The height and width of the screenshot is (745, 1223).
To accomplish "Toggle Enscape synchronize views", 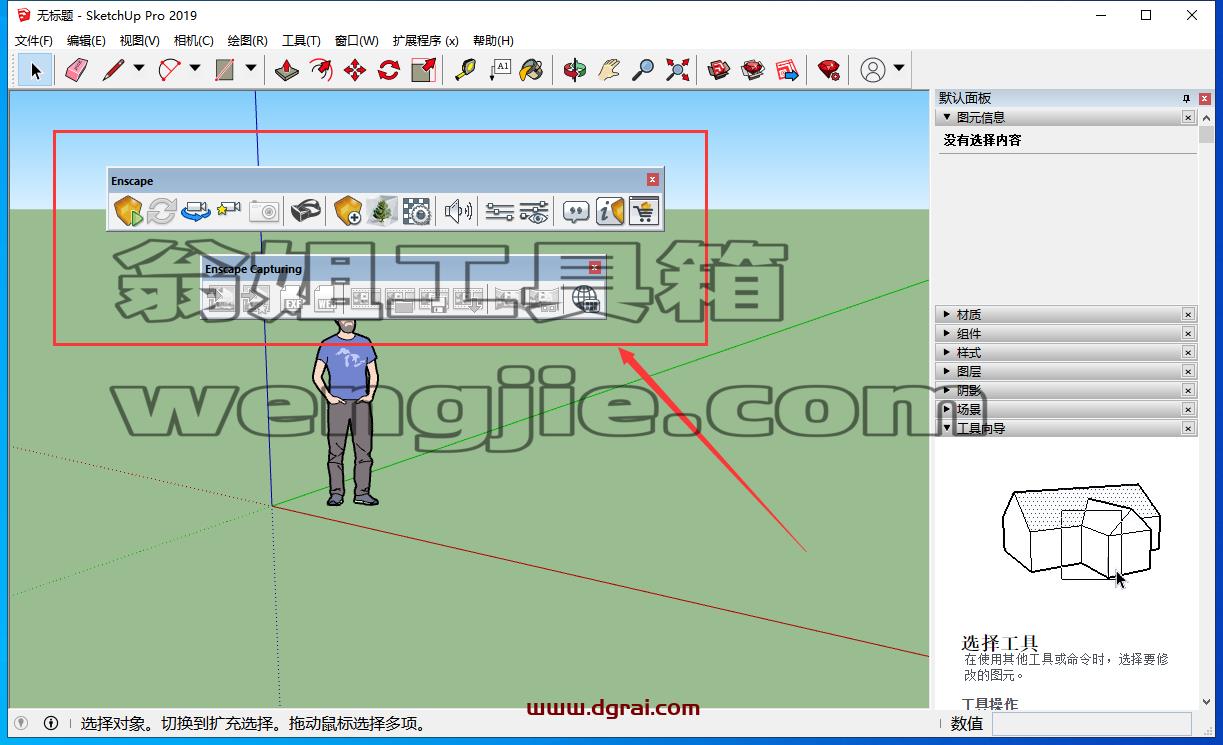I will click(x=196, y=211).
